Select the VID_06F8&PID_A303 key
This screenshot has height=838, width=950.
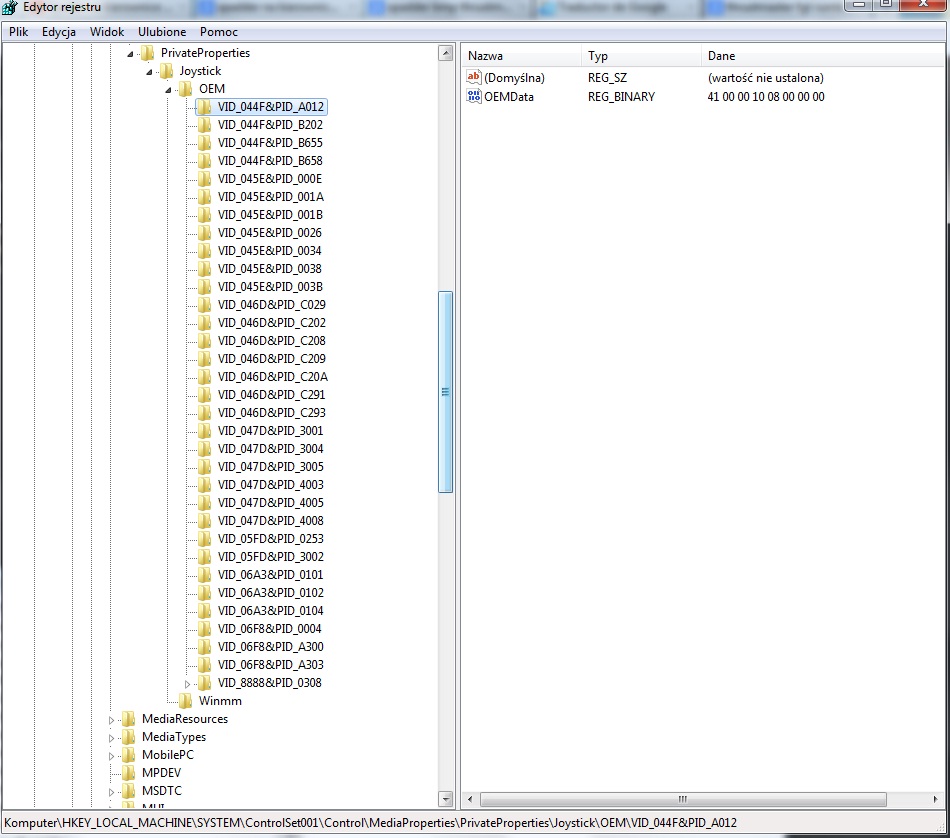point(271,665)
